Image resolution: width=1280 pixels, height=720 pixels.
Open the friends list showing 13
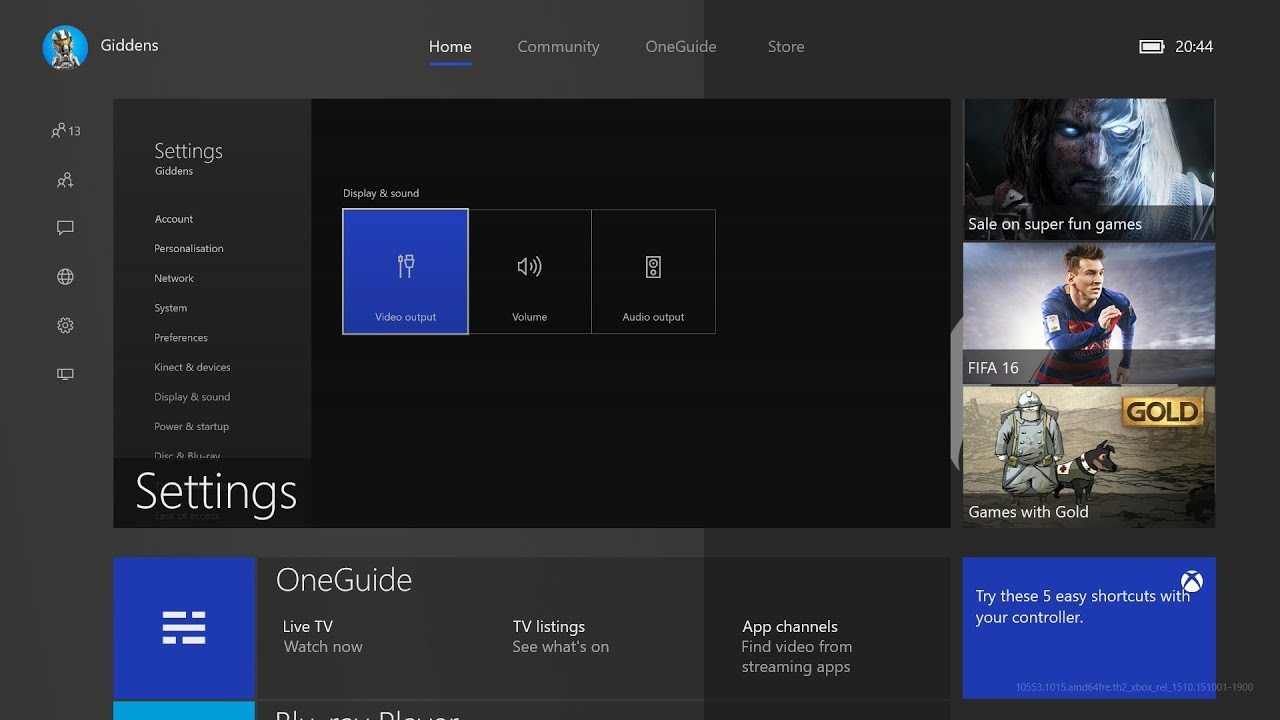pos(66,131)
